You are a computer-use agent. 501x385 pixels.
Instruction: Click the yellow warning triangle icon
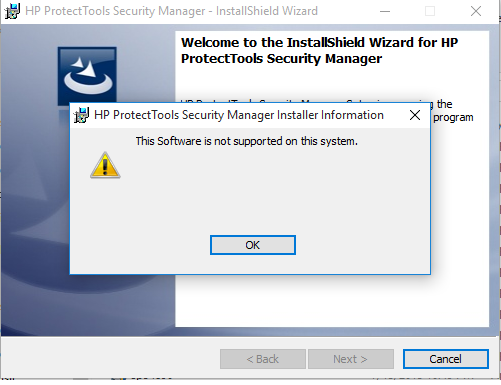point(105,165)
